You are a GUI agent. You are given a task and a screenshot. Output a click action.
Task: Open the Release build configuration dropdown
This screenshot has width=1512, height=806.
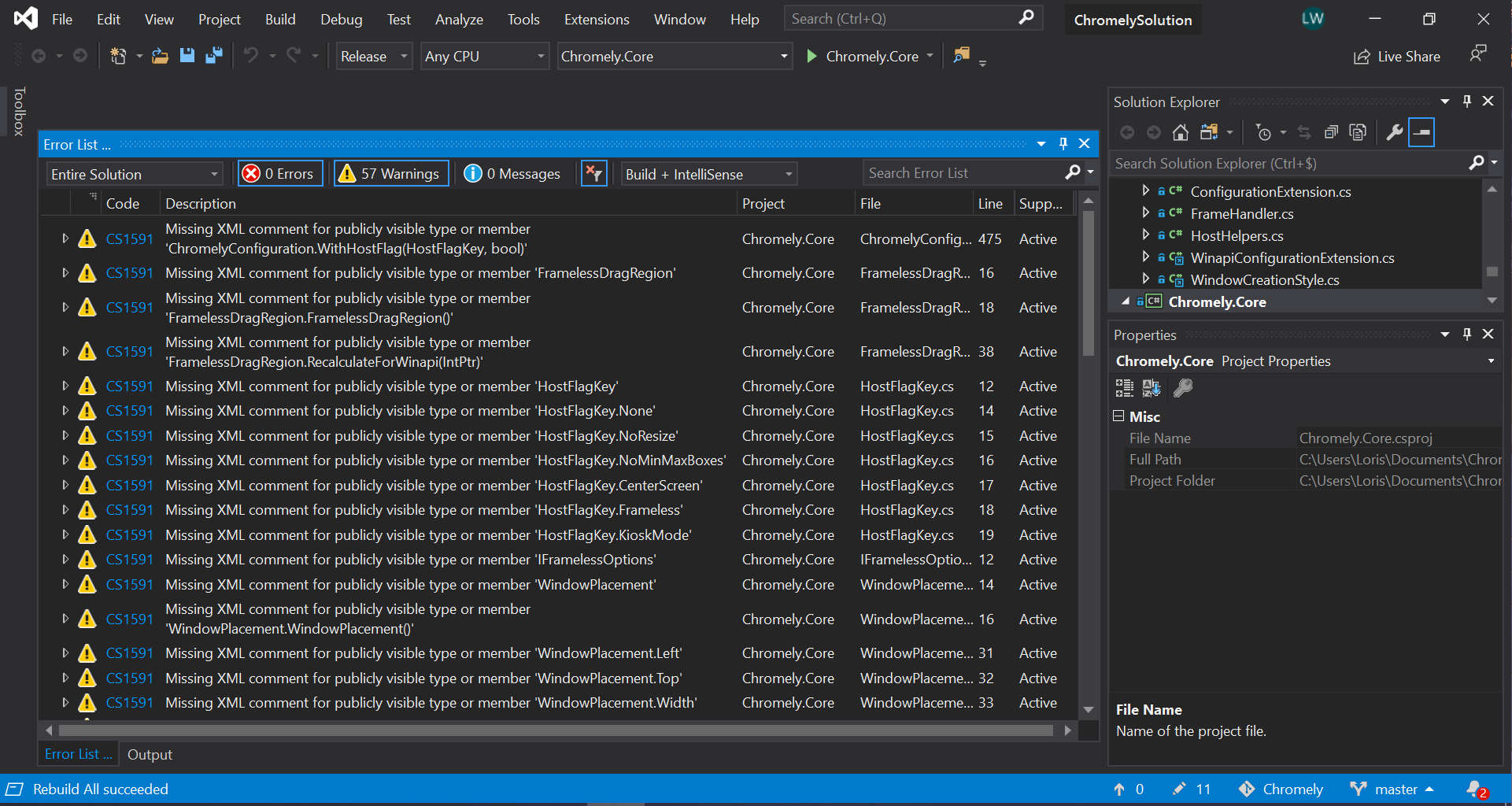373,56
